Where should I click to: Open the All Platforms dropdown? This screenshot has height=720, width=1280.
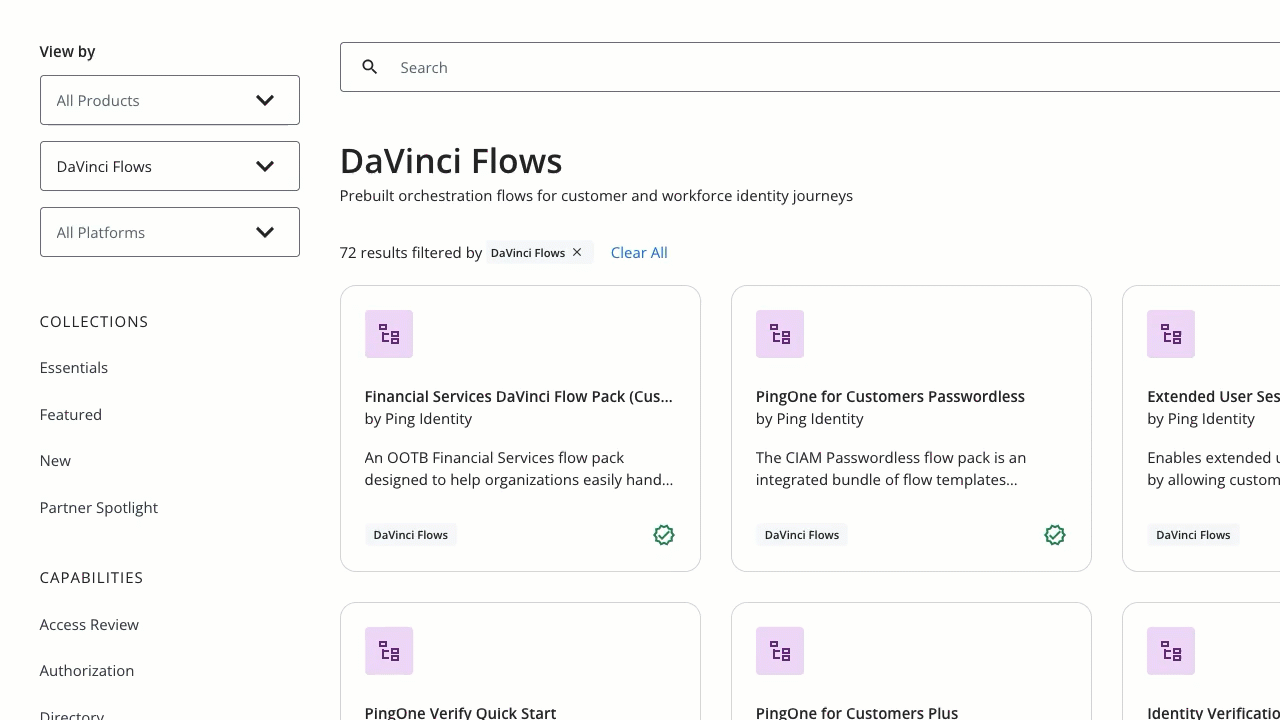[x=170, y=232]
